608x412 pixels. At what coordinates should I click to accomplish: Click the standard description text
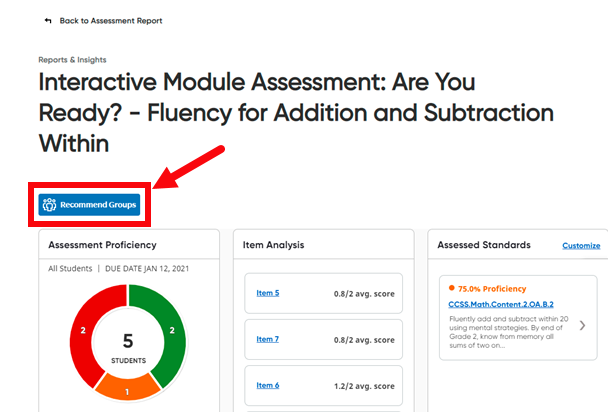[508, 332]
